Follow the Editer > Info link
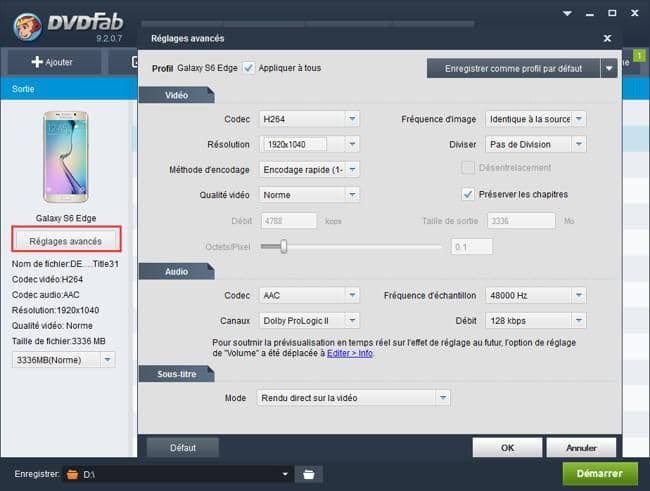 pyautogui.click(x=350, y=353)
